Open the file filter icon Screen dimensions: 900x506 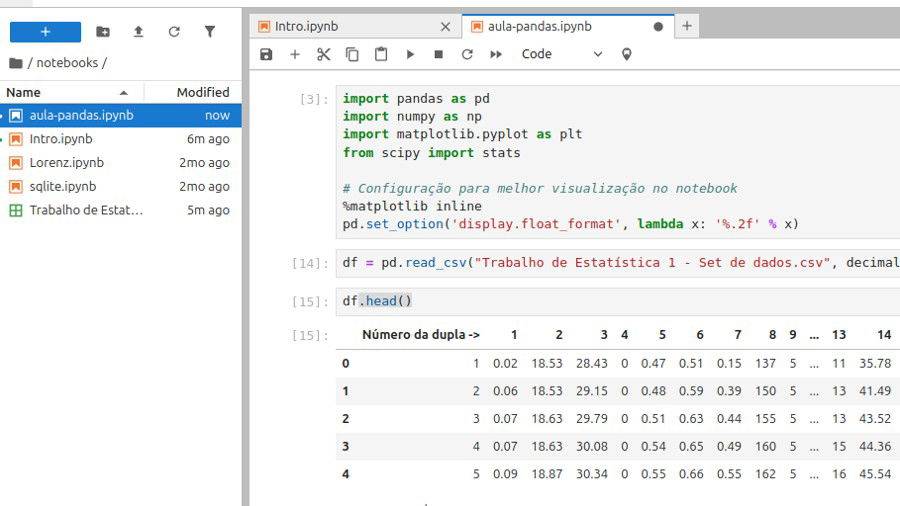tap(210, 32)
